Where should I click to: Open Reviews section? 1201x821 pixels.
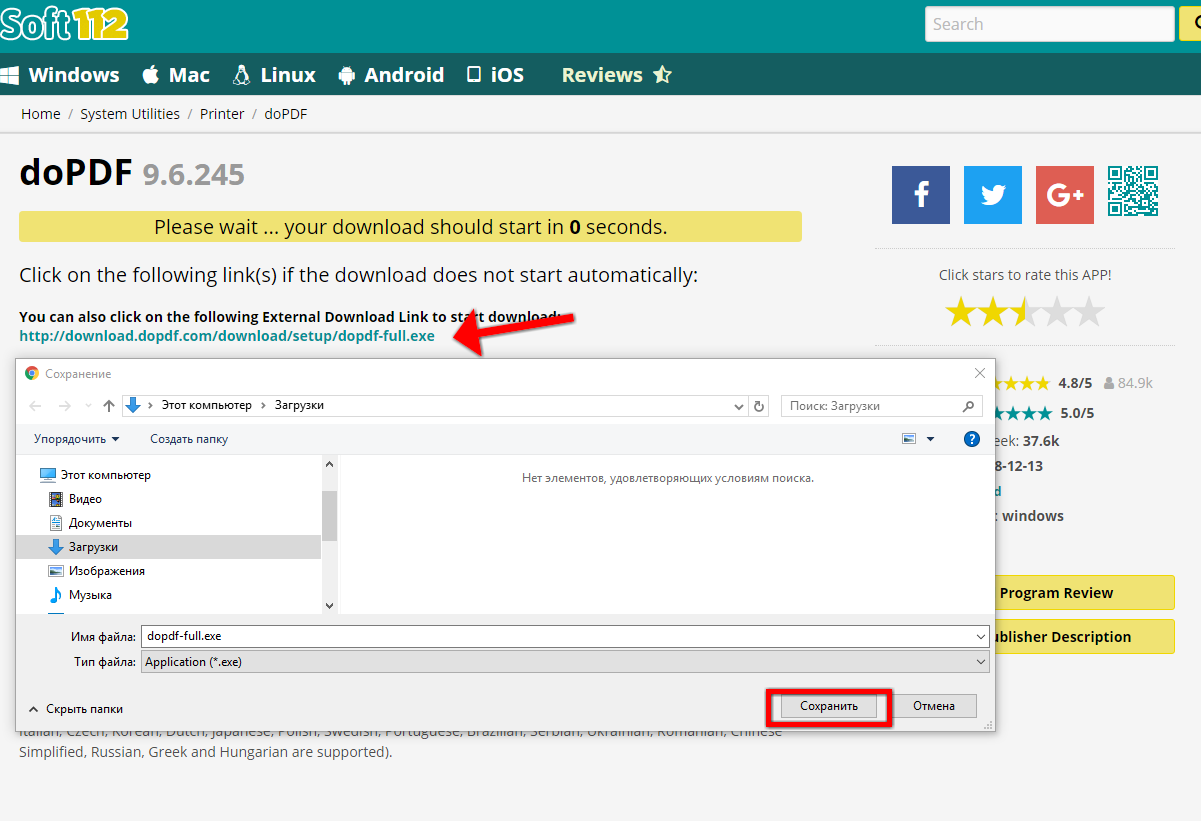tap(617, 75)
